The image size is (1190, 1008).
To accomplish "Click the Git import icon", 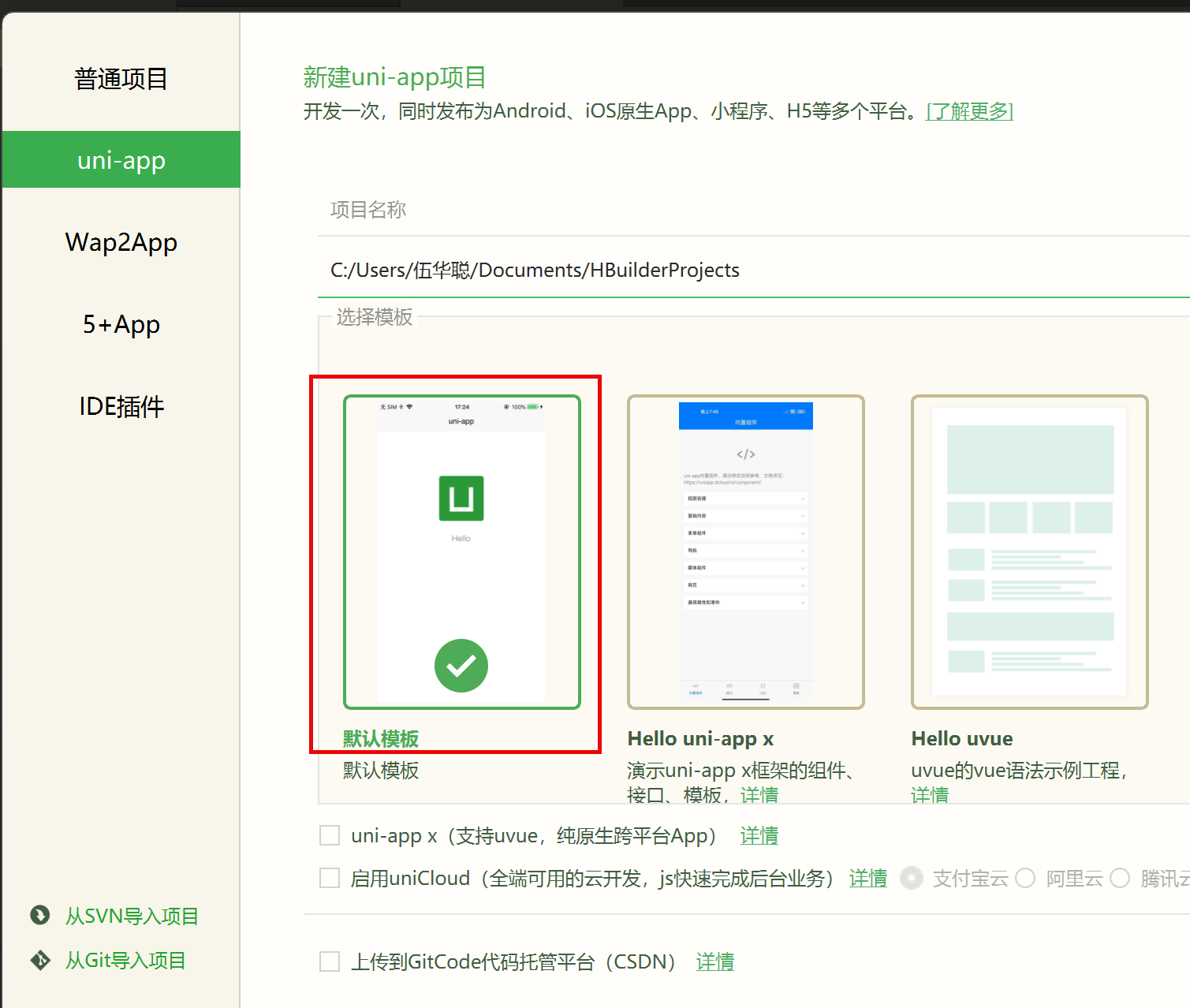I will 40,960.
